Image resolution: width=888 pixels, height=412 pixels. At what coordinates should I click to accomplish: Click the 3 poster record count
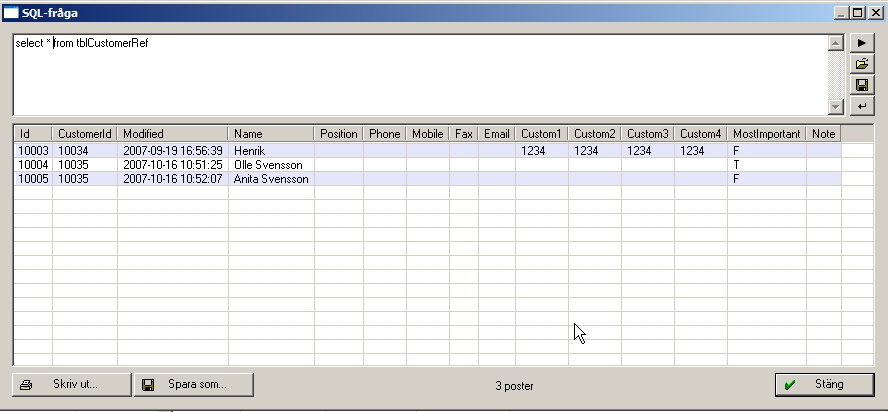[514, 386]
